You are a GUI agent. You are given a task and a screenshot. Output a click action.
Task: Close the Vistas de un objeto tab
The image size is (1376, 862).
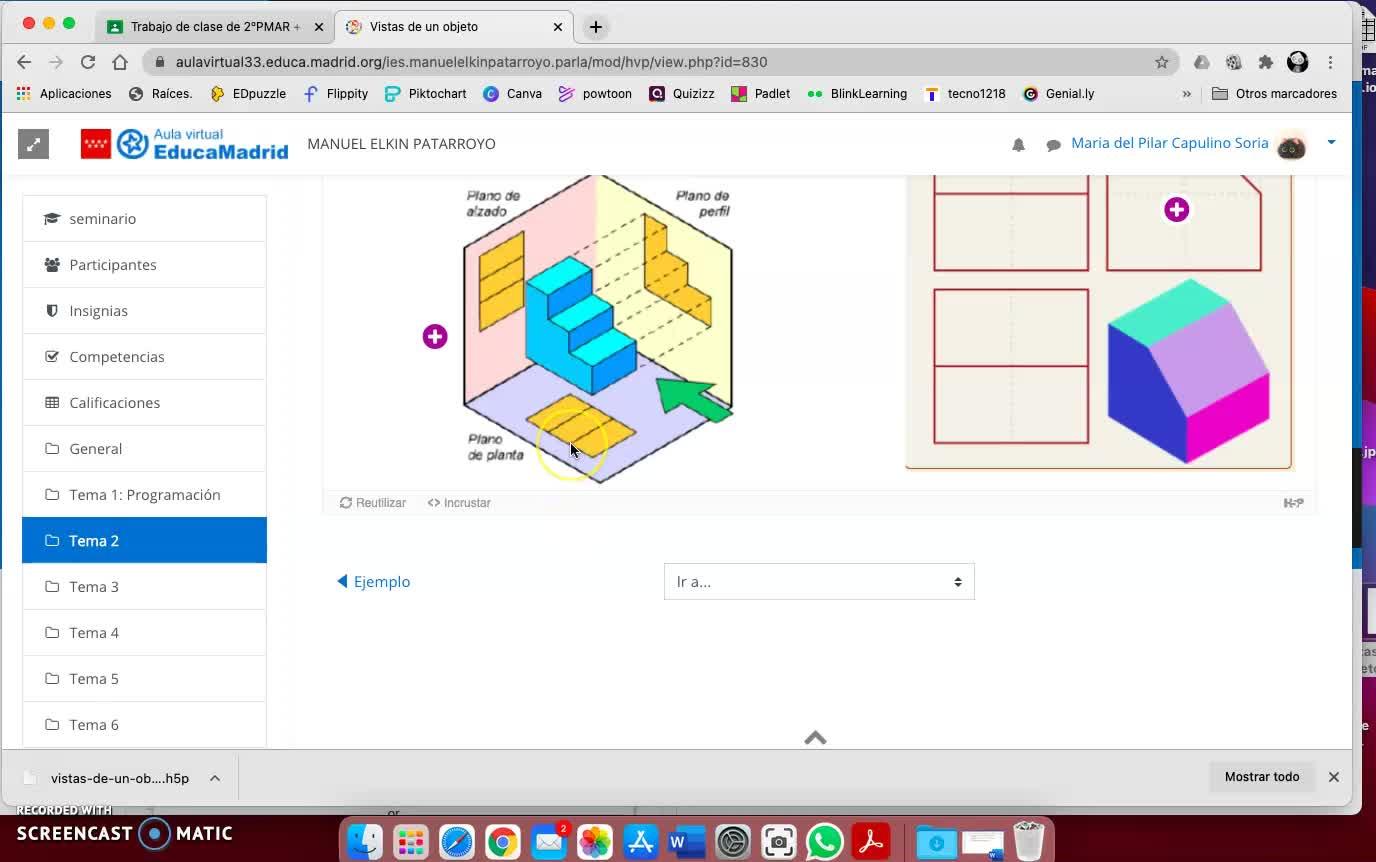pos(558,27)
